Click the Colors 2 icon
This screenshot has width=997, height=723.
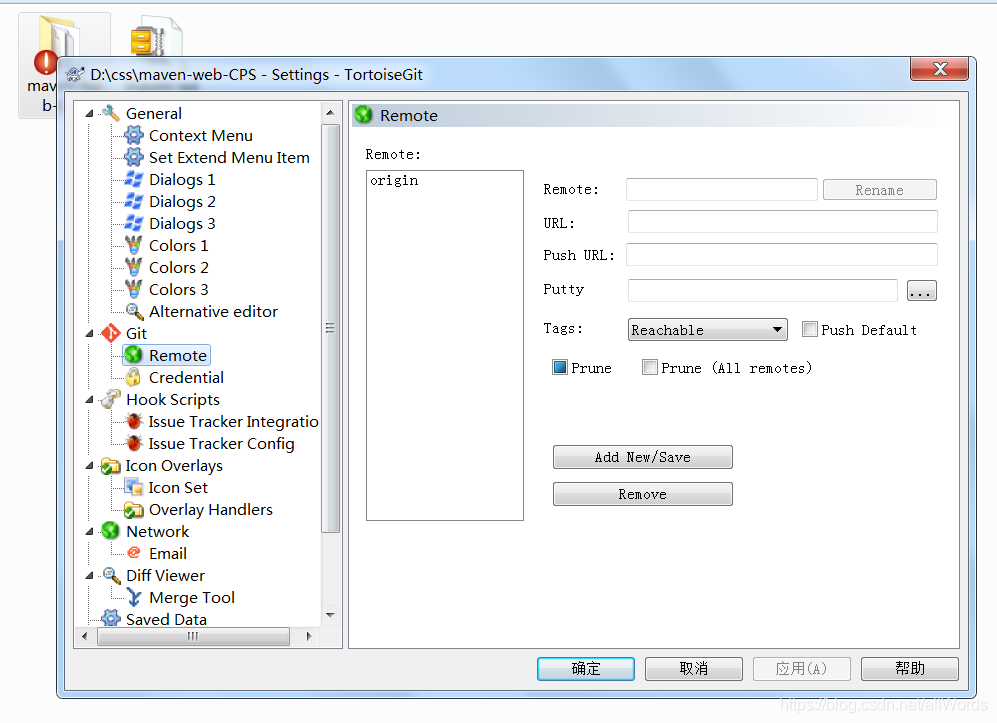134,267
